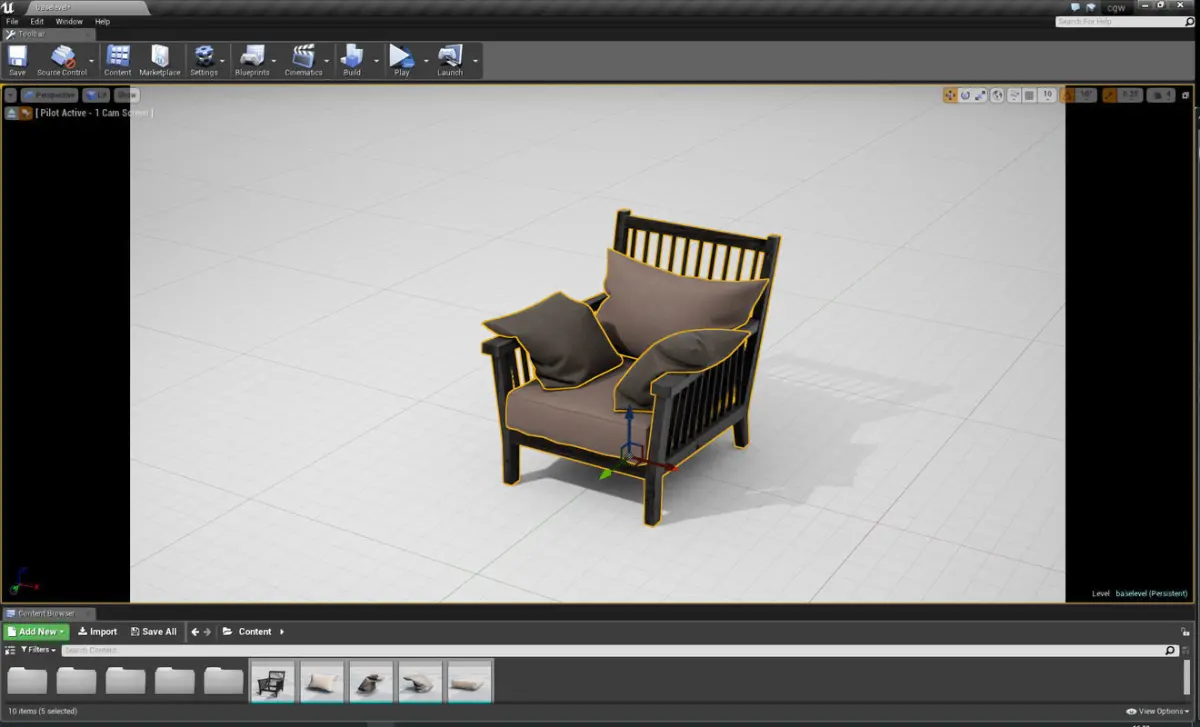Click the first folder in Content Browser

(27, 681)
